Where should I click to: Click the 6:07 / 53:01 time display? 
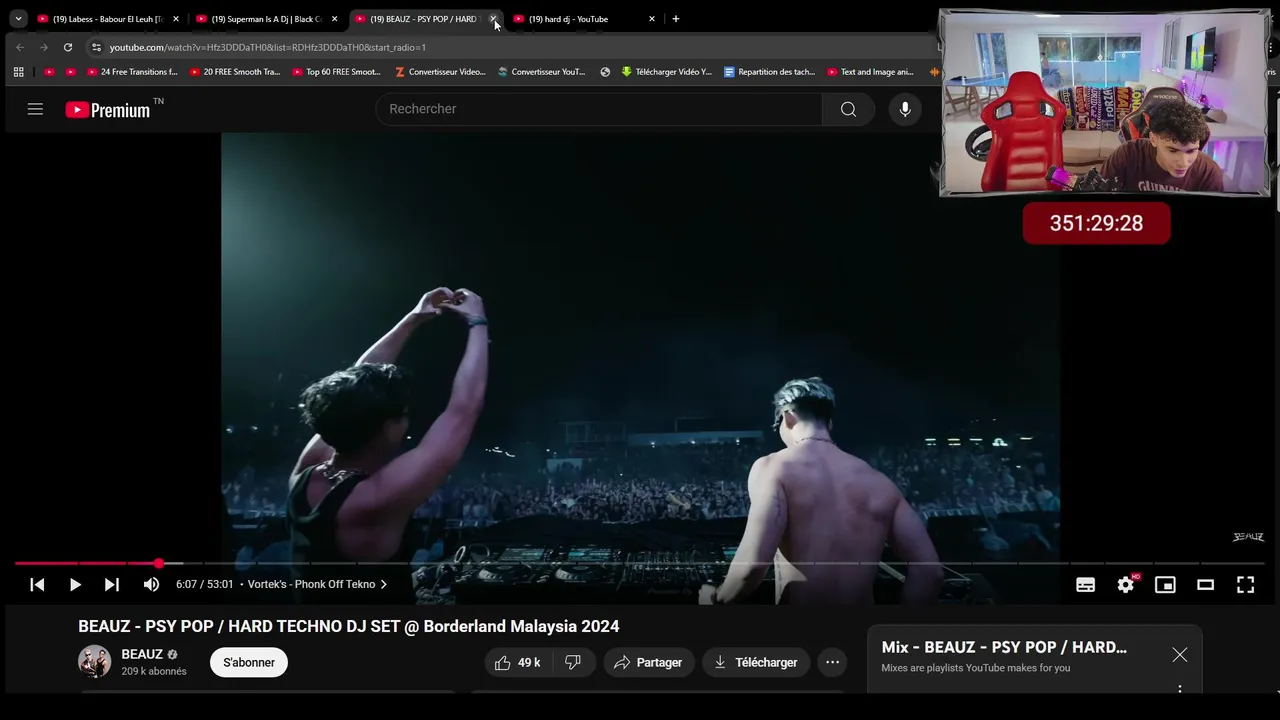pyautogui.click(x=205, y=584)
